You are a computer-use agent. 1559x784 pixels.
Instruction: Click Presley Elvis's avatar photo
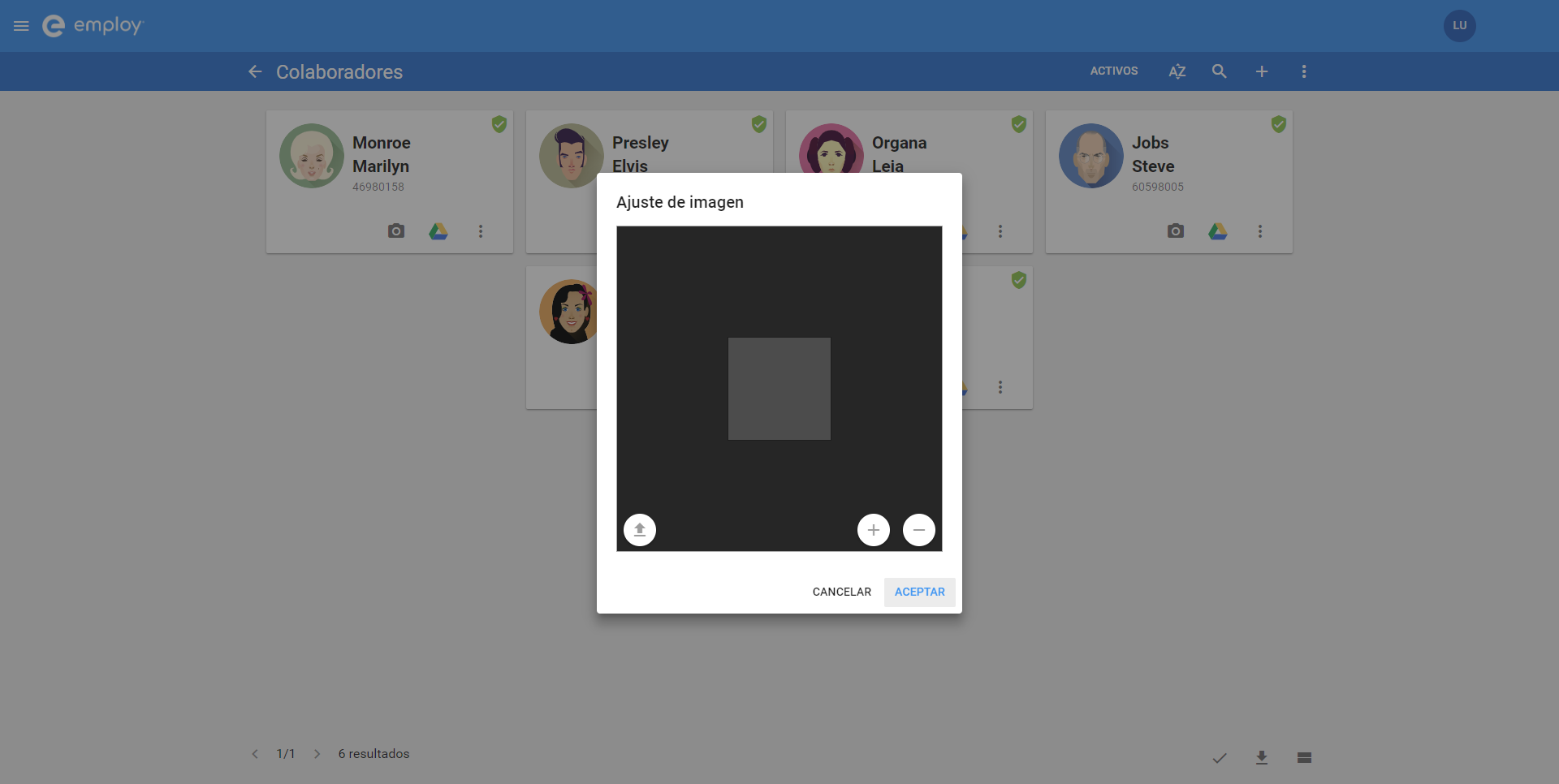[570, 156]
